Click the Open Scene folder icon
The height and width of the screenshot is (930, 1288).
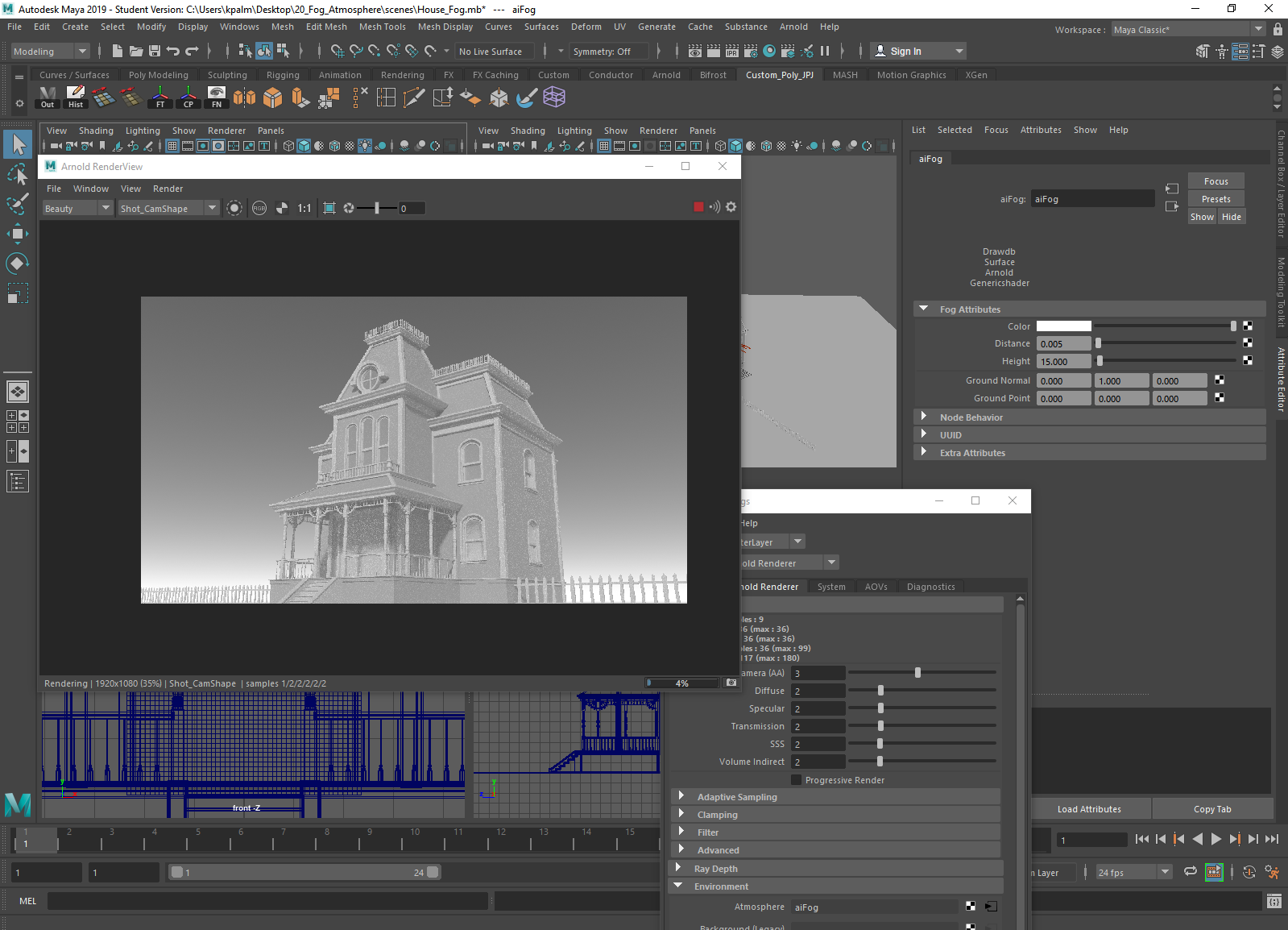point(136,51)
